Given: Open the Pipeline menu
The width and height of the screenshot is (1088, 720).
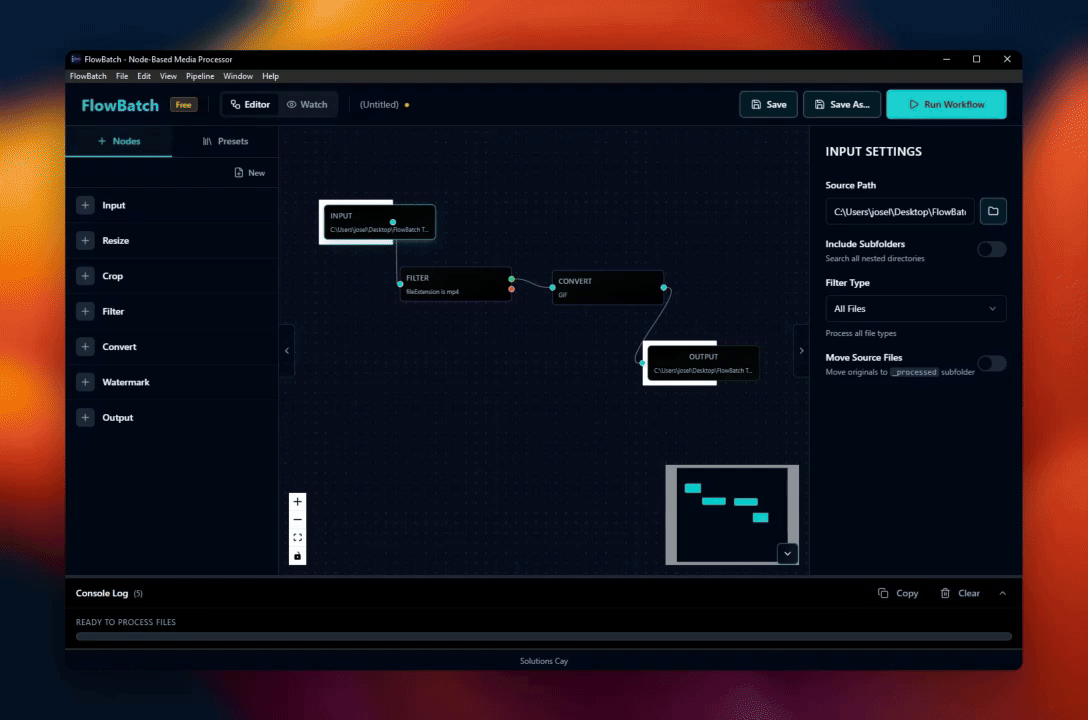Looking at the screenshot, I should [200, 76].
